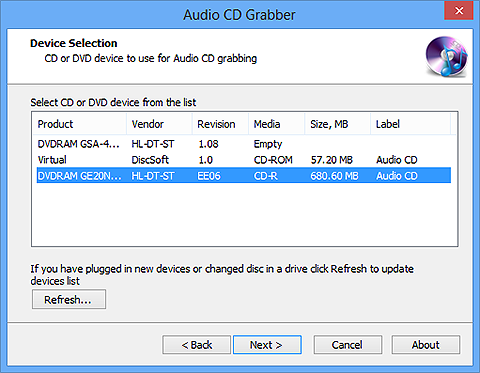Image resolution: width=480 pixels, height=373 pixels.
Task: Sort list by Vendor column header
Action: (159, 124)
